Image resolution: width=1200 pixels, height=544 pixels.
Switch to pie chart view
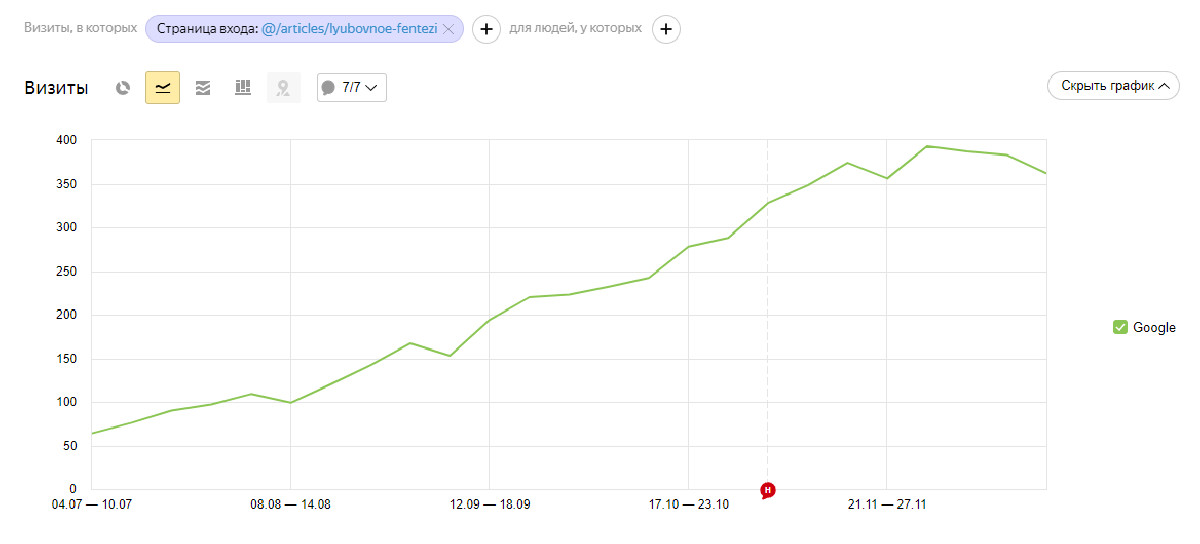pos(123,88)
